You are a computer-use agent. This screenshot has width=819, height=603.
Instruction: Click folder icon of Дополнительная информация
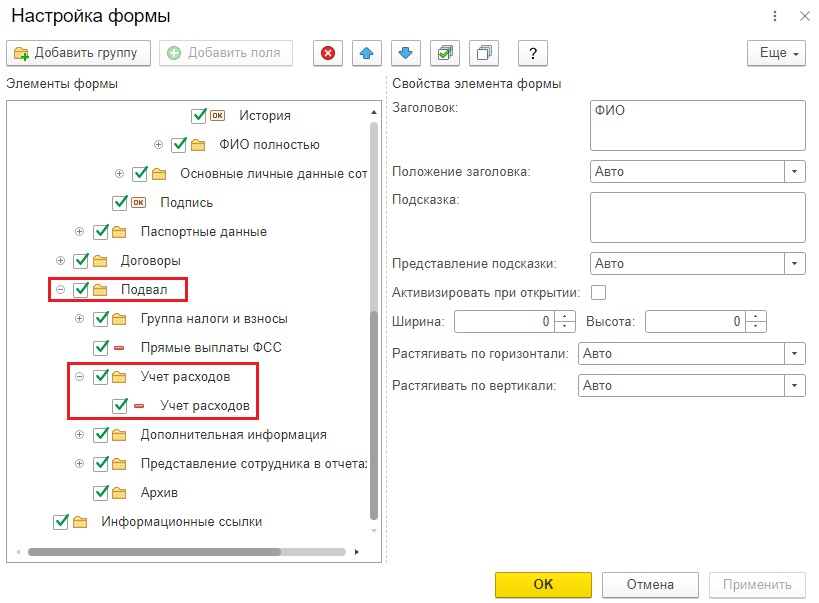(x=119, y=435)
